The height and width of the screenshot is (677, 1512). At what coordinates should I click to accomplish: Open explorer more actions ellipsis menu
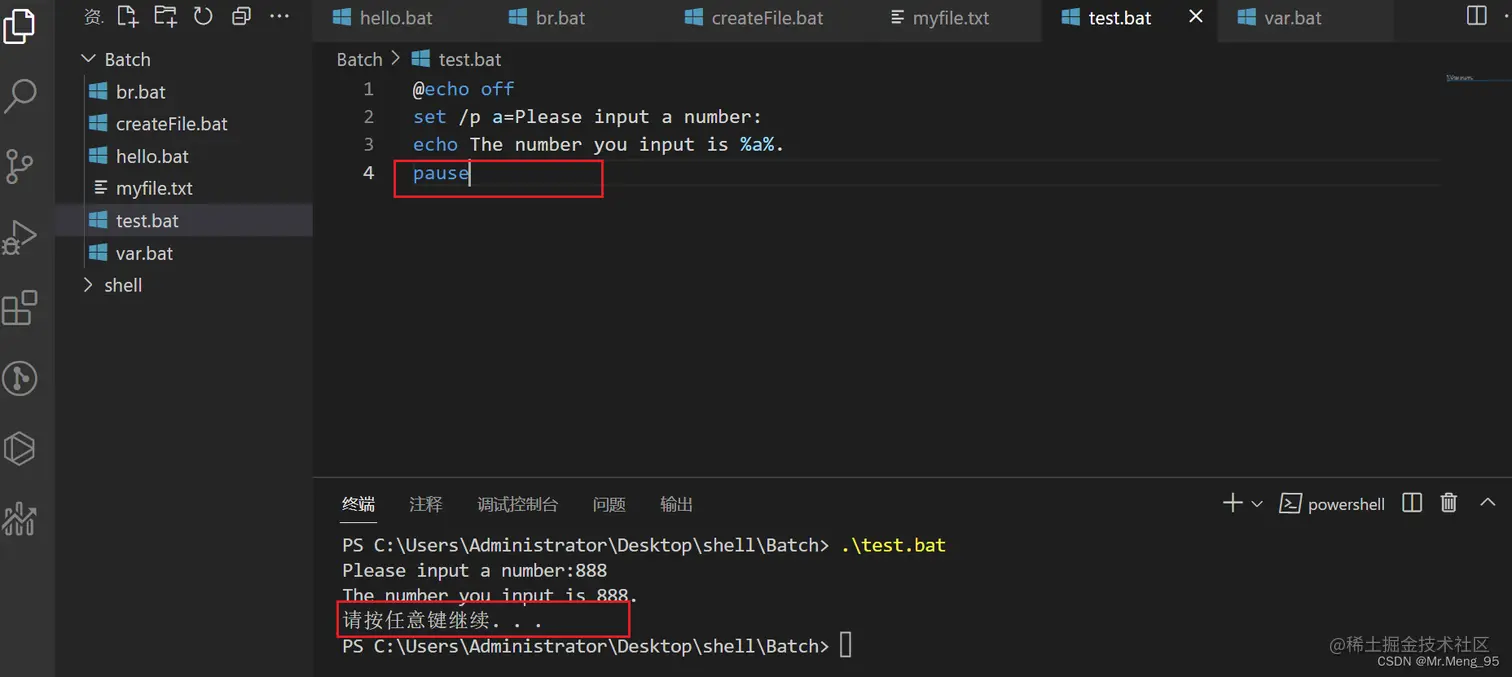pos(280,16)
